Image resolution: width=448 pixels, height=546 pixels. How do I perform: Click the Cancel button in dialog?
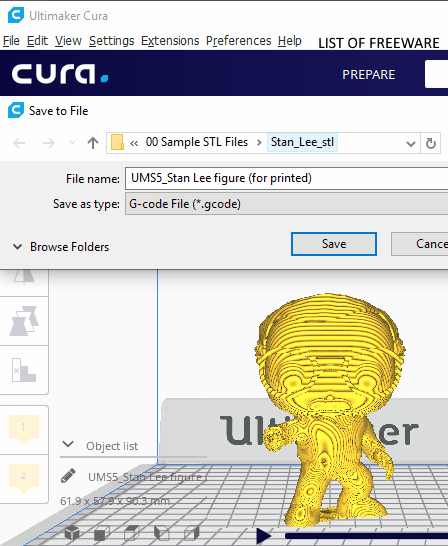tap(420, 244)
